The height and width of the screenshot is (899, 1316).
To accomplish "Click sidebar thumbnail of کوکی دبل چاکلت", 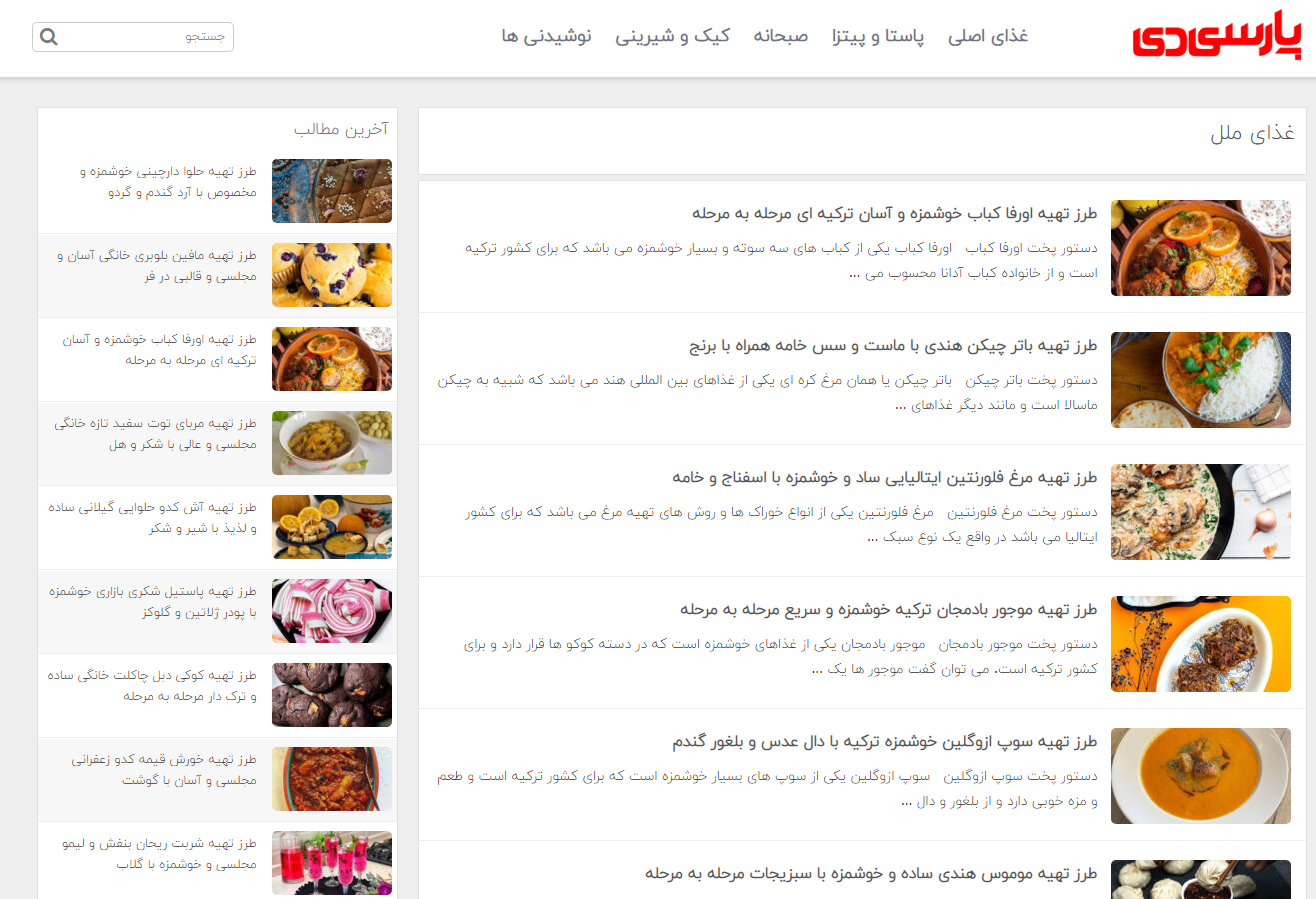I will click(x=332, y=695).
